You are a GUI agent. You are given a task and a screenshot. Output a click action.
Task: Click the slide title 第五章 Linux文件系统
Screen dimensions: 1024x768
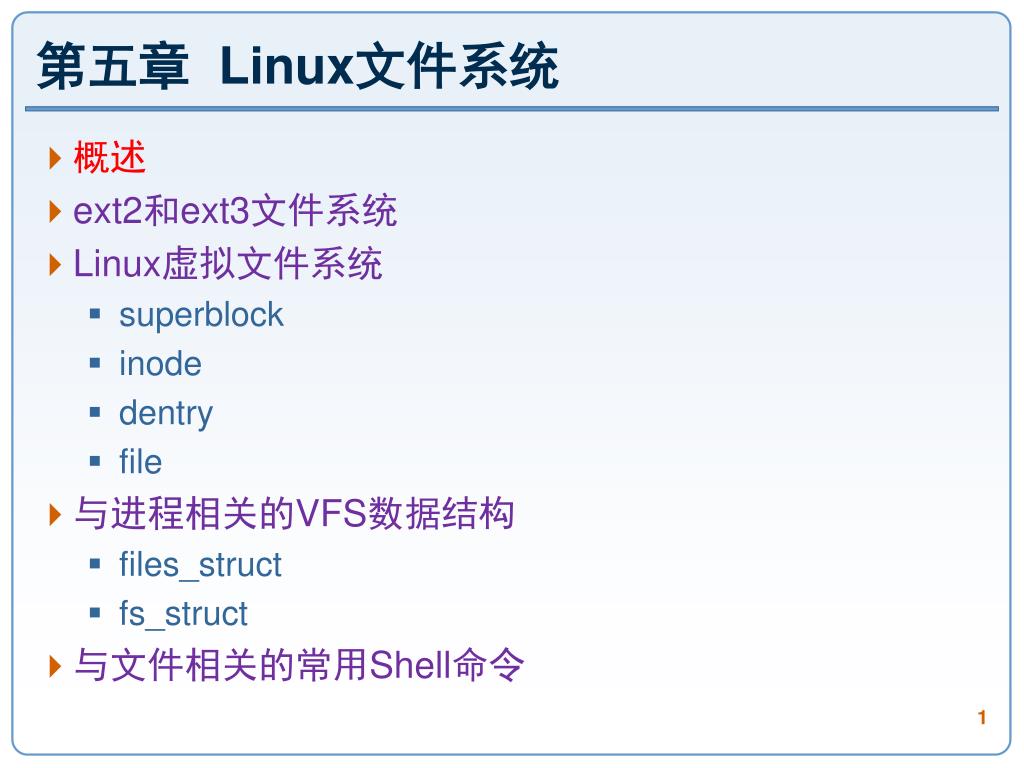click(x=298, y=65)
